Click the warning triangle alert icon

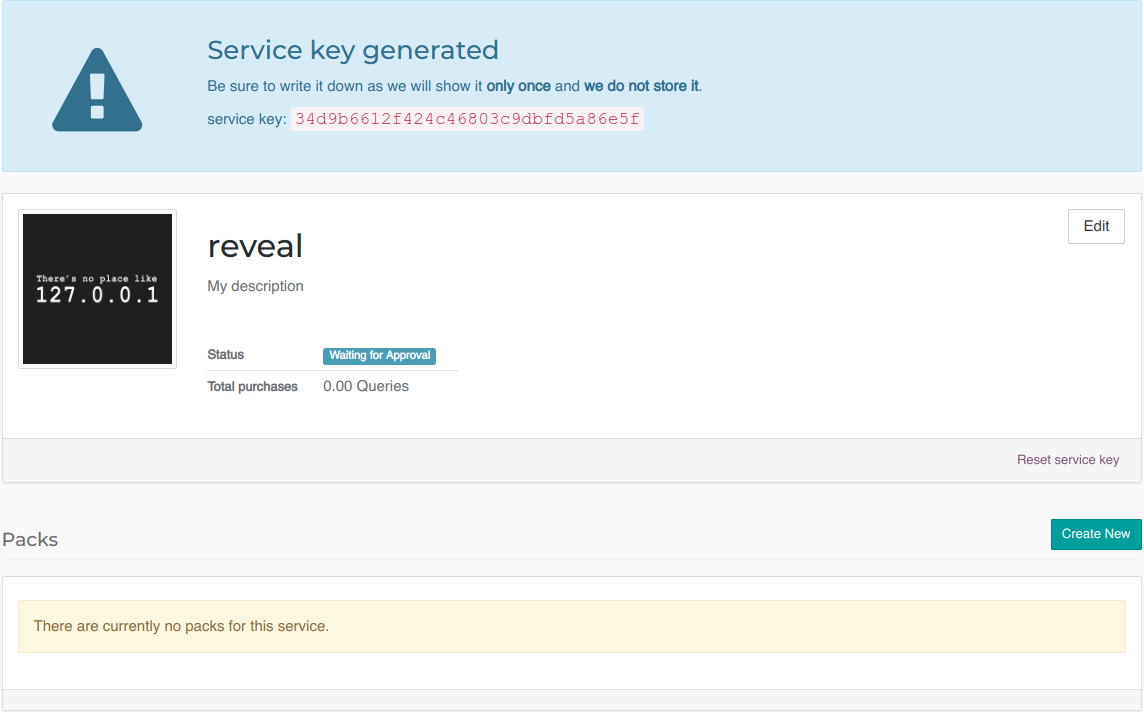97,90
